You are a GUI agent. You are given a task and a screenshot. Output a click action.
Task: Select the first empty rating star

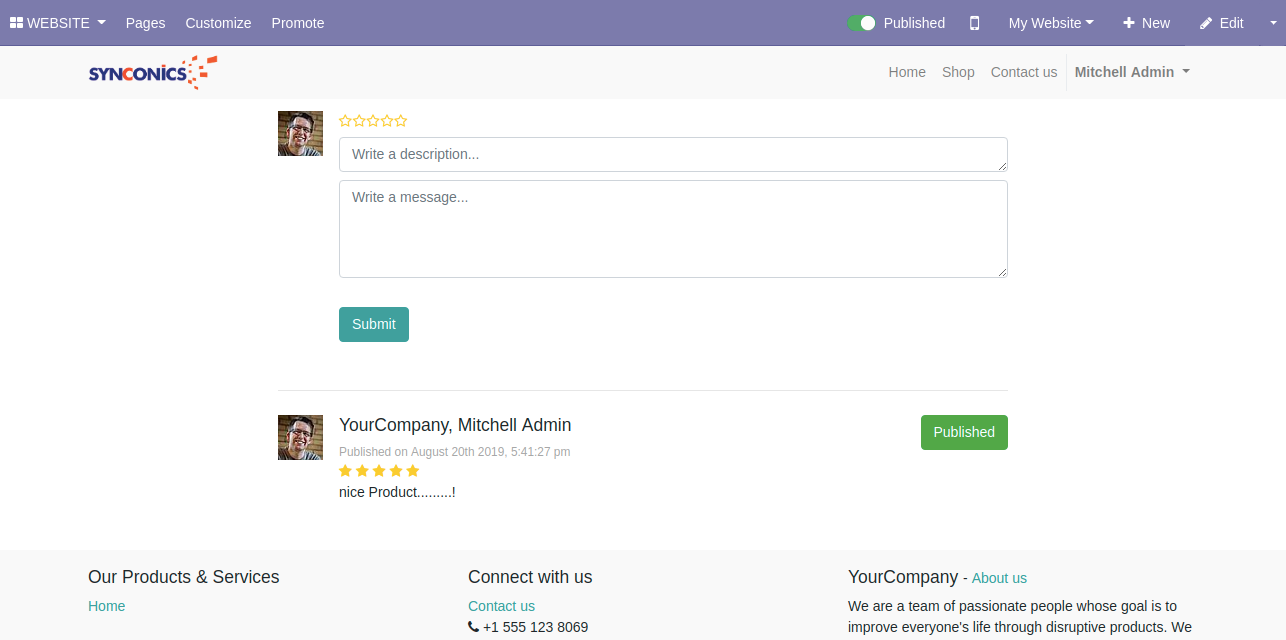345,121
